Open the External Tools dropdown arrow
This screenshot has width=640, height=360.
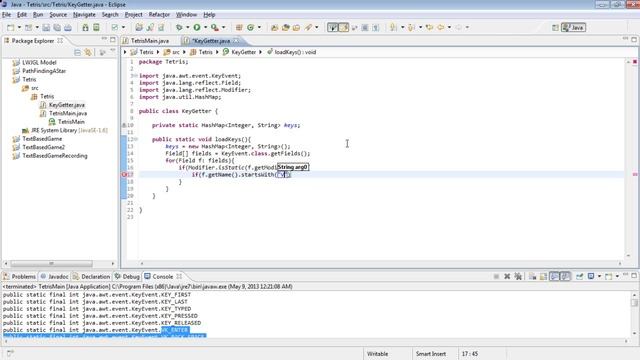tap(223, 27)
